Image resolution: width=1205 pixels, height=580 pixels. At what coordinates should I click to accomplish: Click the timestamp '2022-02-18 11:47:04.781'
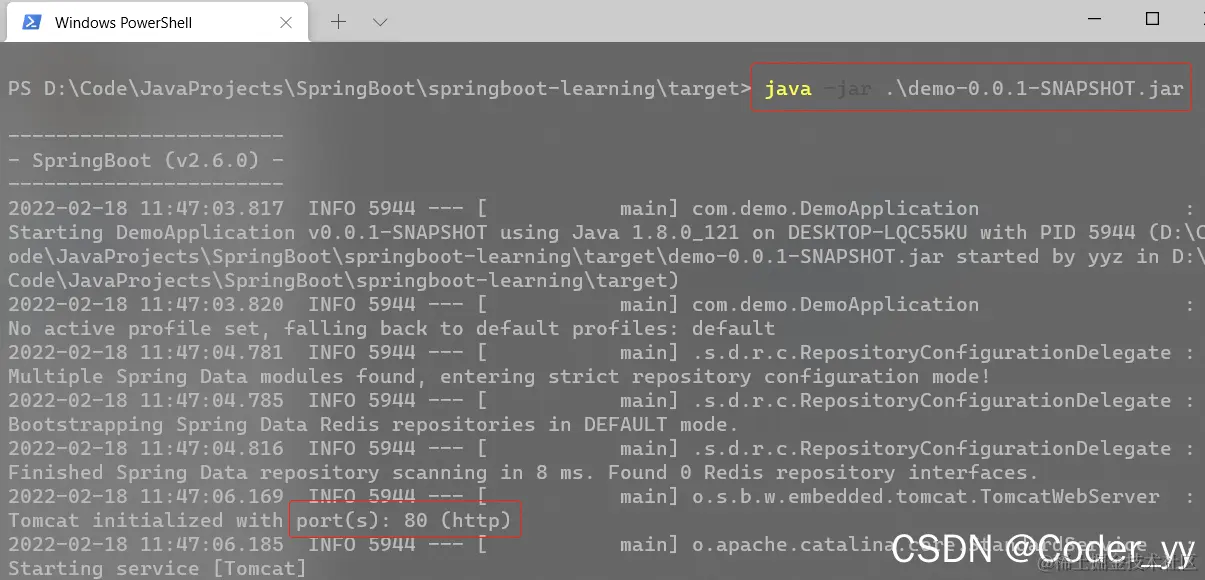(146, 352)
